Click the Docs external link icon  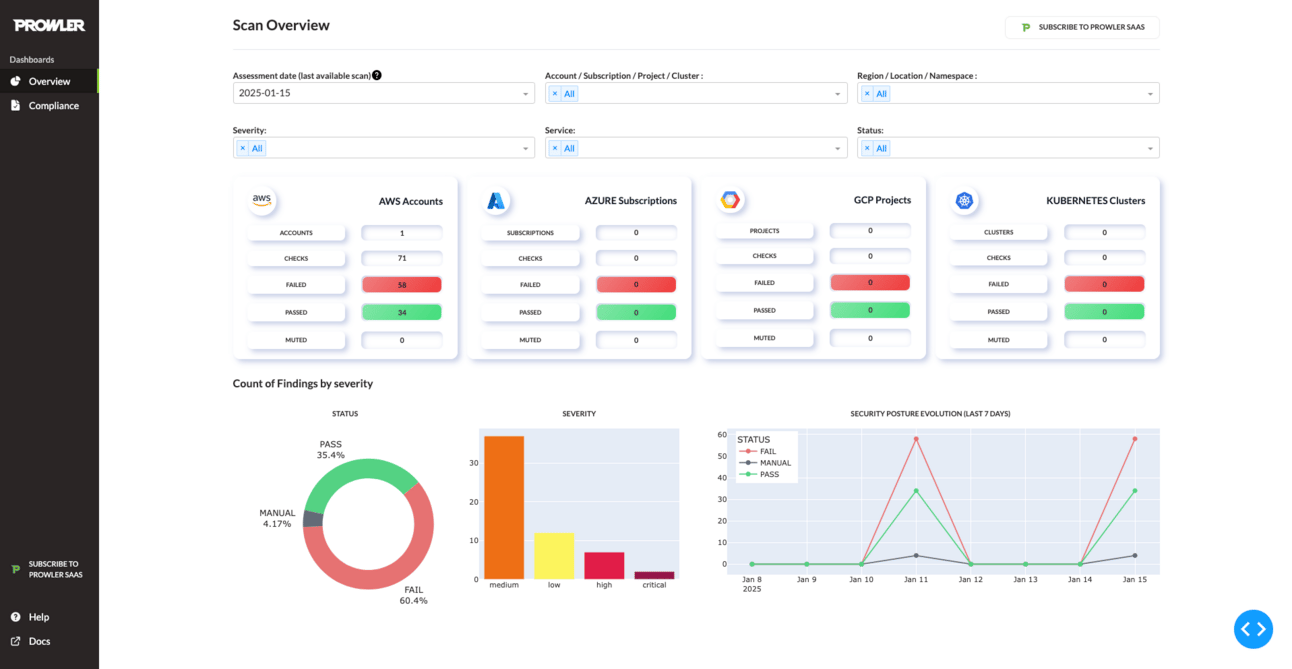(x=16, y=641)
